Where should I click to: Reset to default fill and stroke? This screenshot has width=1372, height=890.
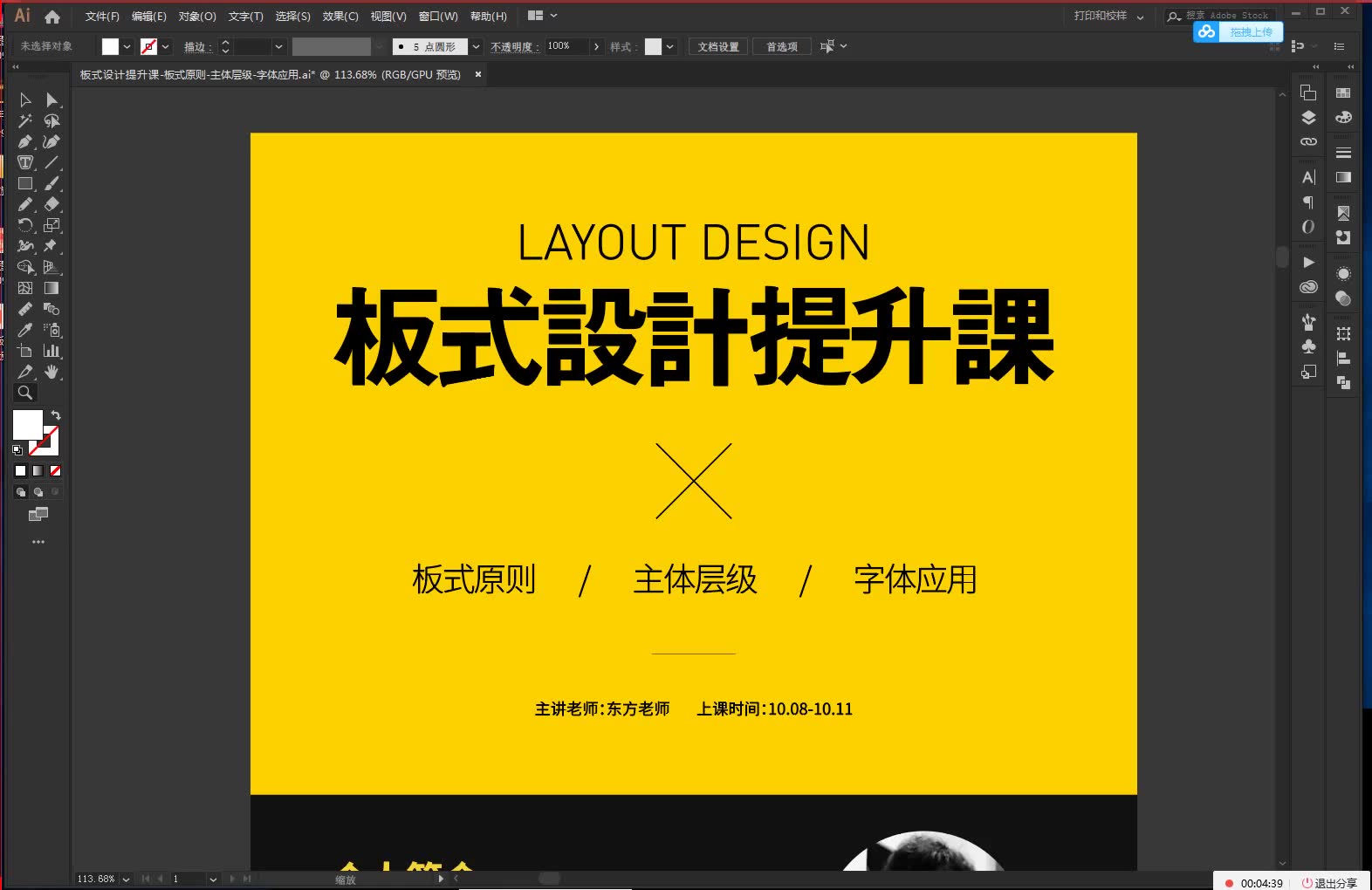pyautogui.click(x=17, y=450)
